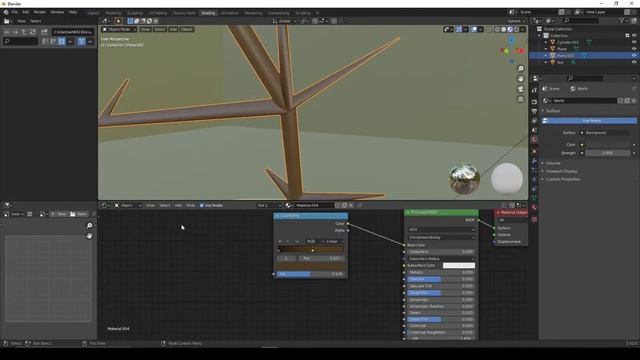Select solid viewport shading icon

tap(503, 29)
